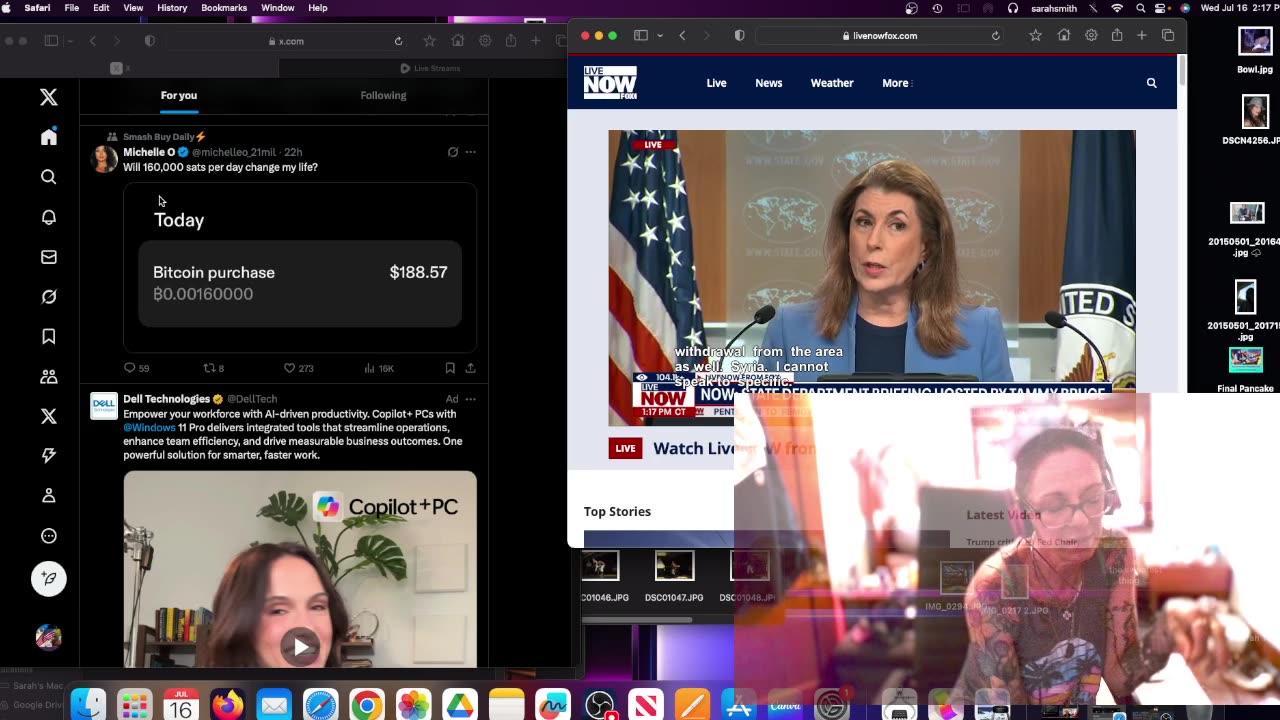Launch Google Chrome from the Dock

[367, 705]
